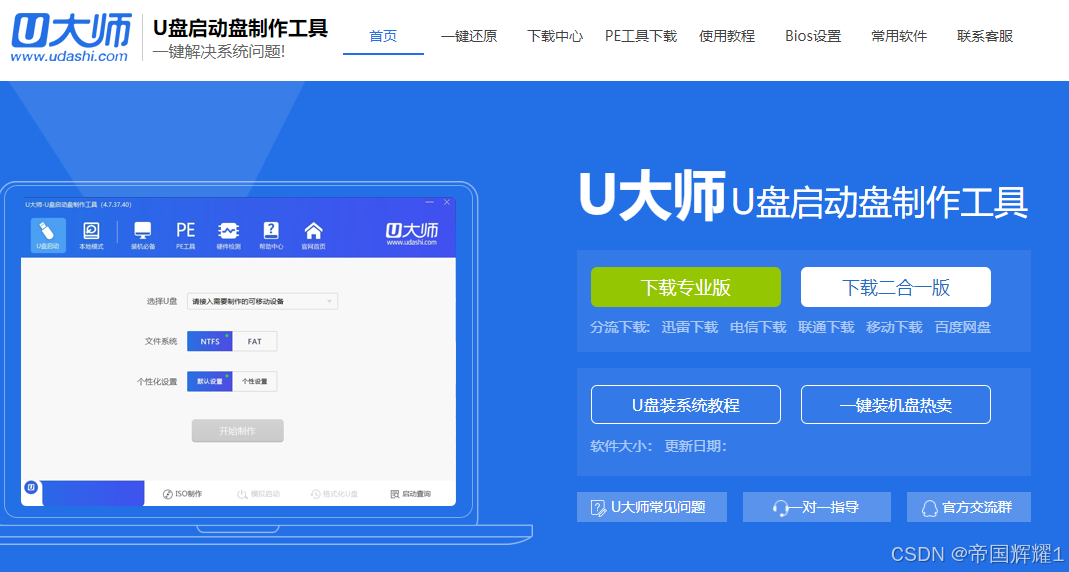Click the round U badge at app bottom-left

click(31, 487)
